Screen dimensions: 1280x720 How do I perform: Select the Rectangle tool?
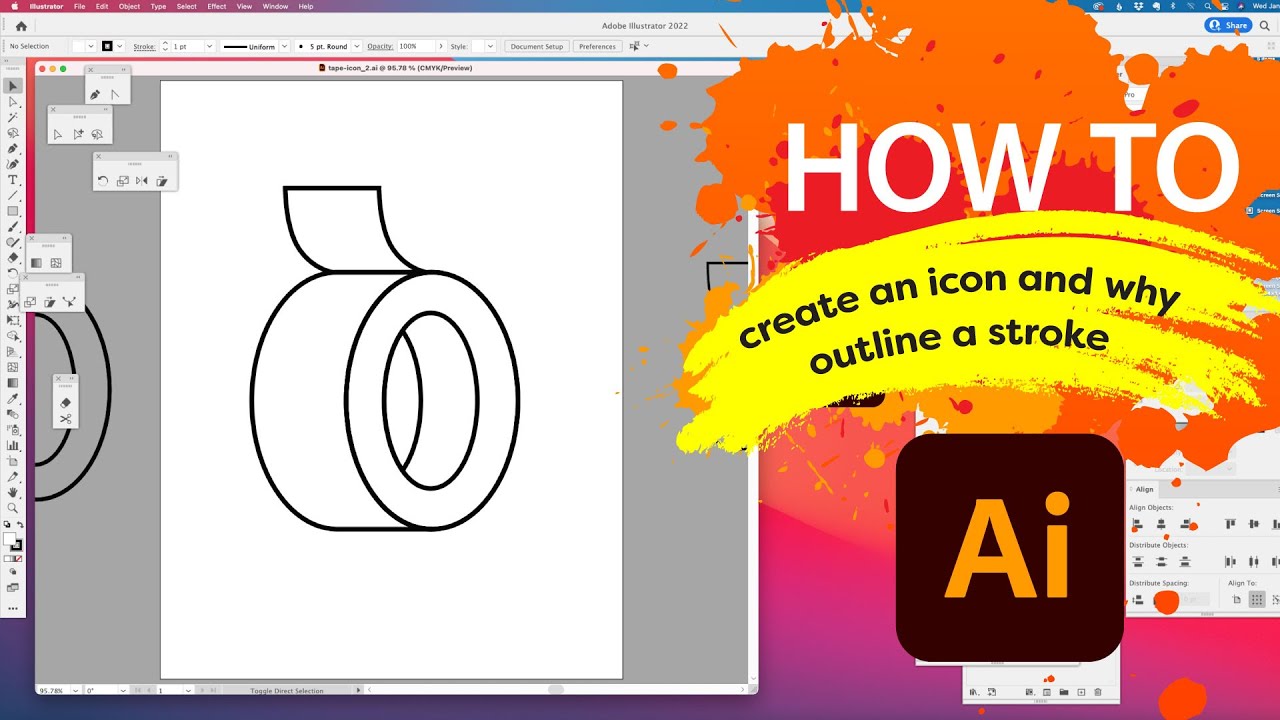point(13,211)
